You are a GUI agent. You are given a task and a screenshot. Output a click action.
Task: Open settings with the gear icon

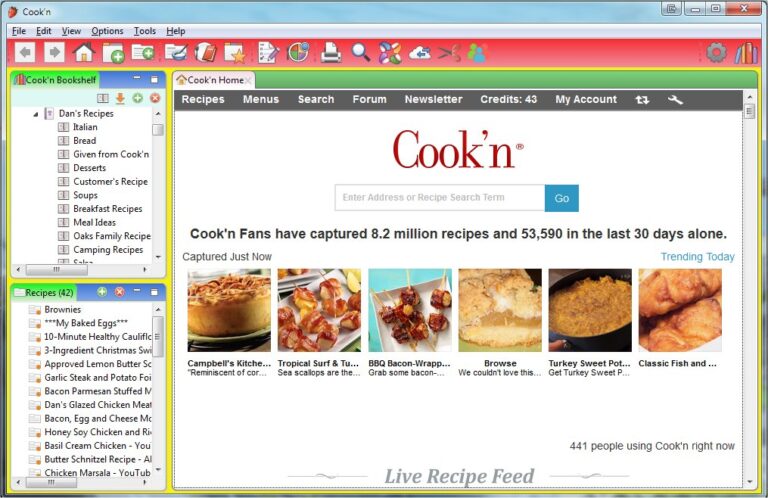coord(716,52)
